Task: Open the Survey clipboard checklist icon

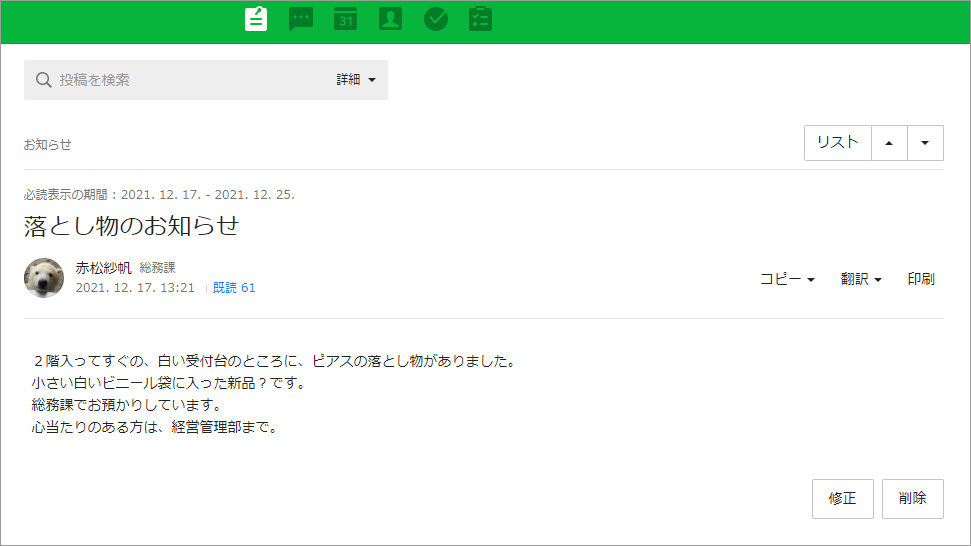Action: [x=481, y=19]
